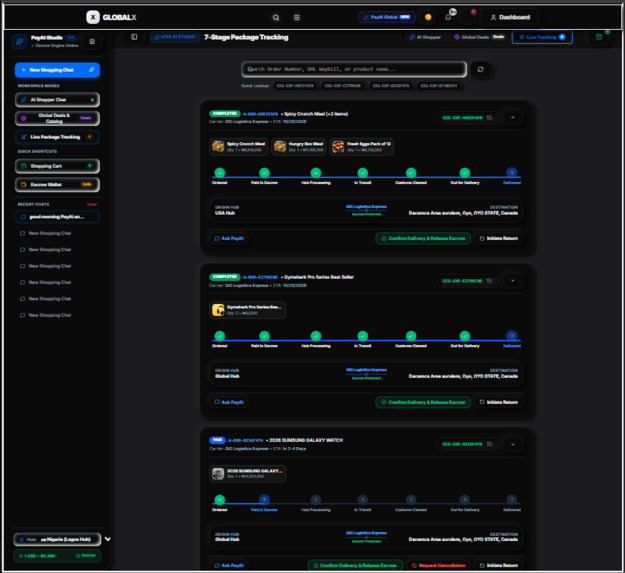Start a New Shopping Chat
The image size is (625, 573).
[57, 70]
